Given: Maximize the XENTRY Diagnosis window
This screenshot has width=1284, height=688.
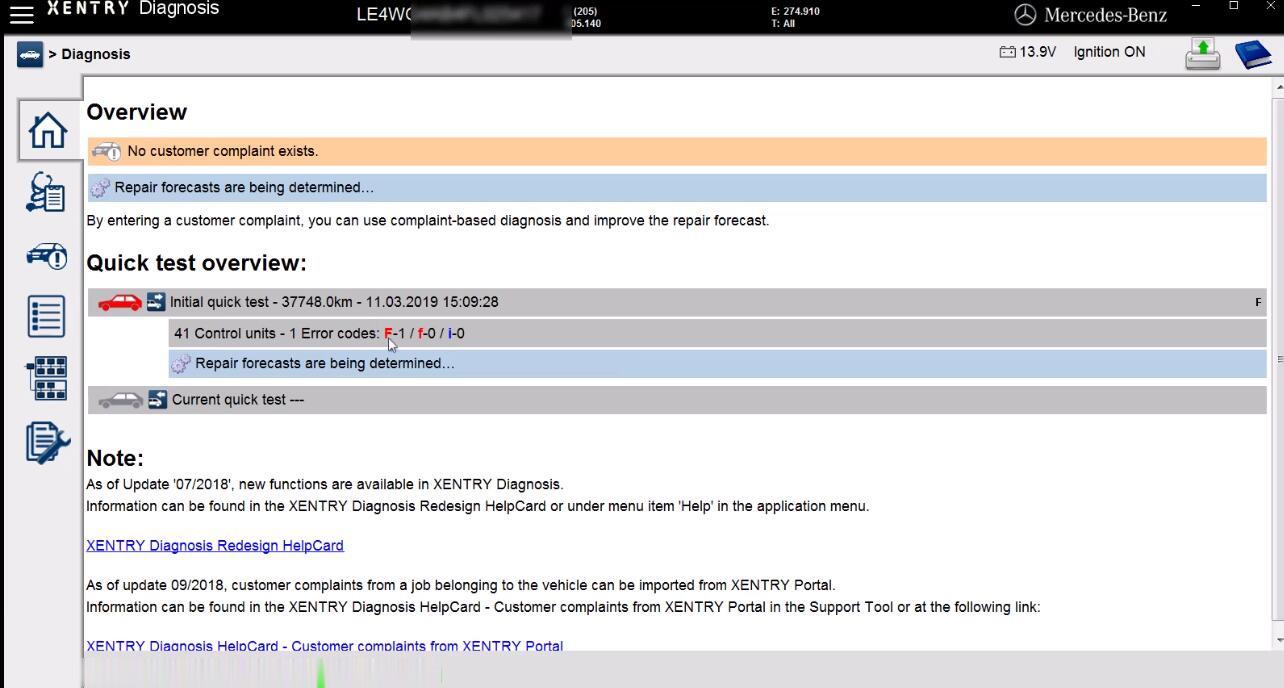Looking at the screenshot, I should pos(1234,6).
